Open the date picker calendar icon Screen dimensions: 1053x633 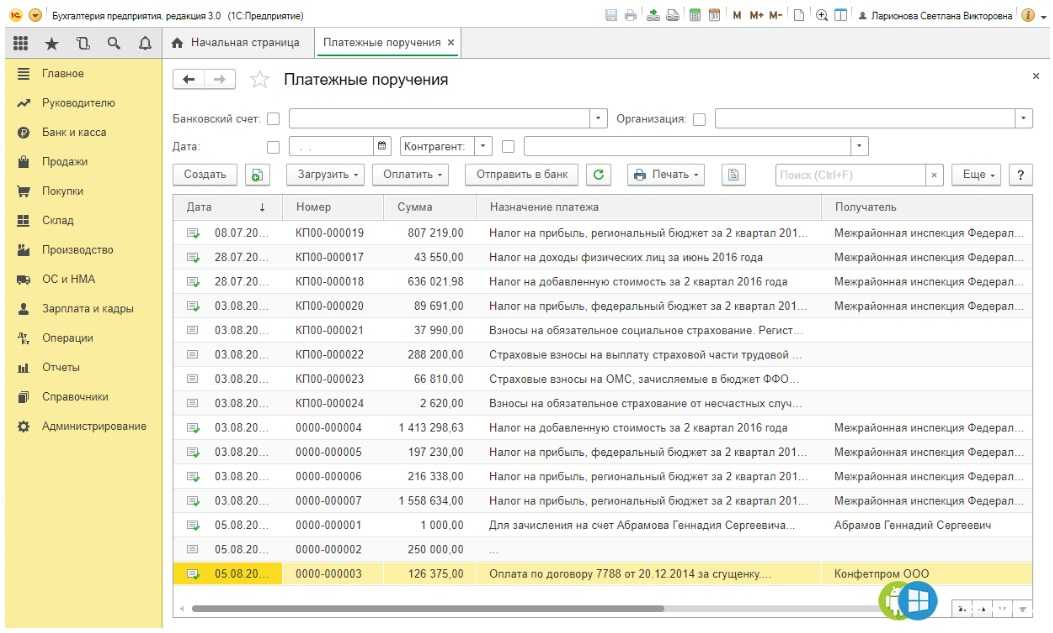[382, 146]
